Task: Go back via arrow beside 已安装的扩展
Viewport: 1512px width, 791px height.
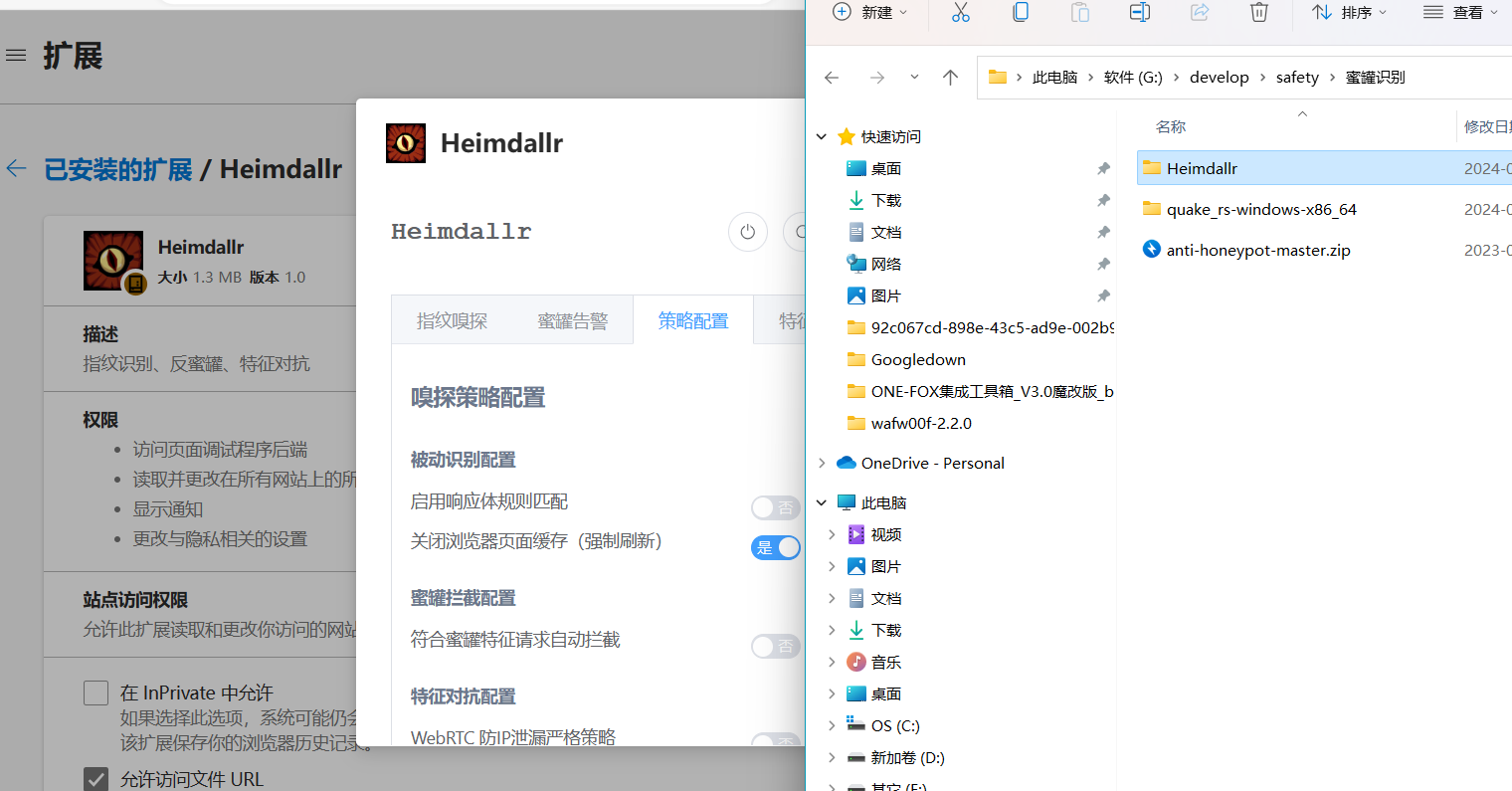Action: (x=17, y=169)
